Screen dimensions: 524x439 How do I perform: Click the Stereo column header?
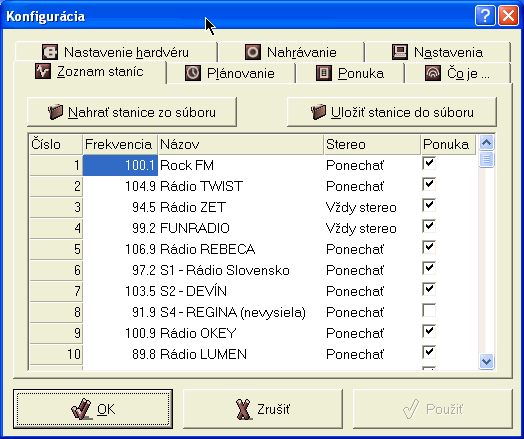[372, 145]
